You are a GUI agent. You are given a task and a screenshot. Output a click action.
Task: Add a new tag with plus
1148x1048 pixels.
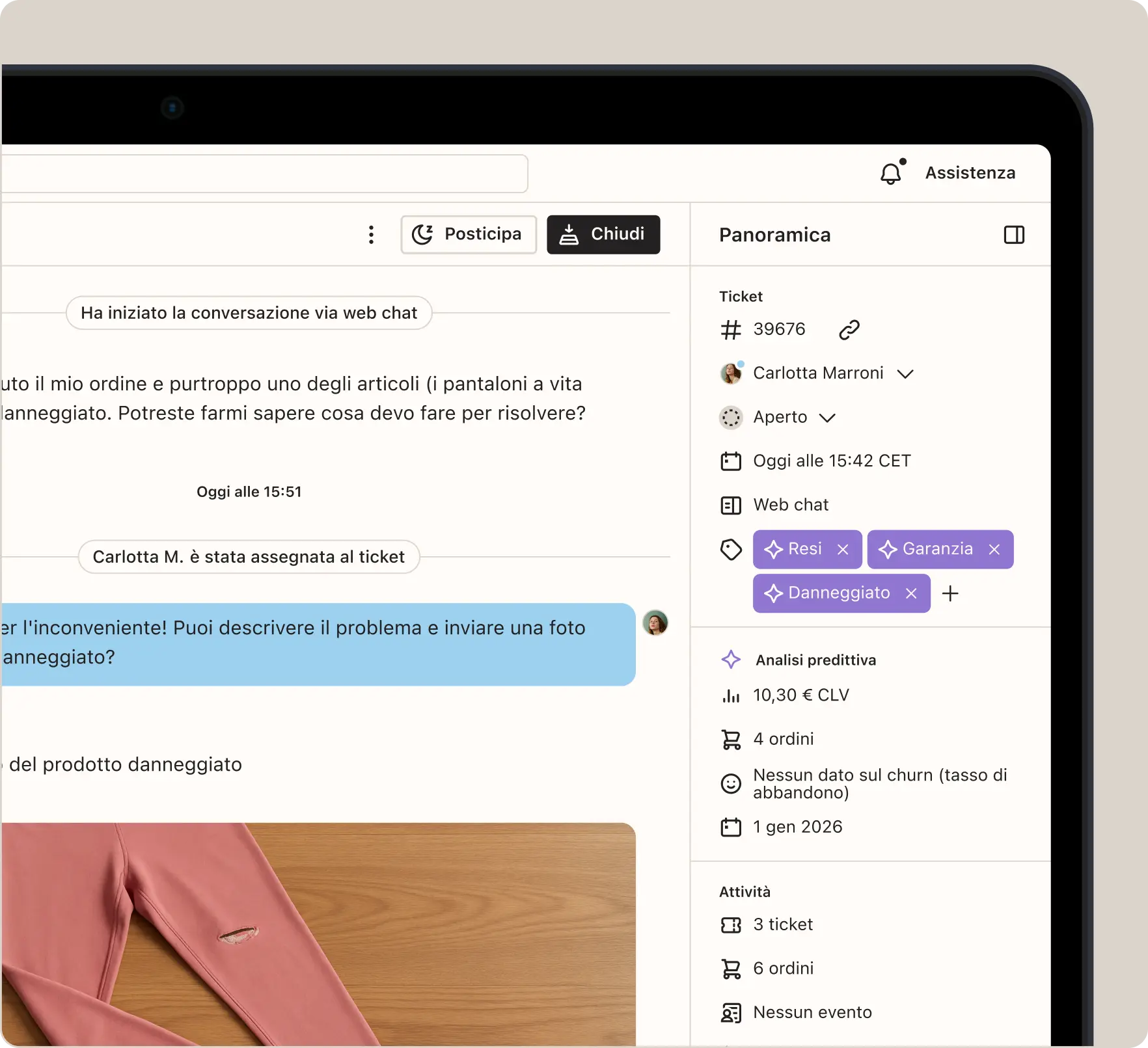(x=950, y=593)
